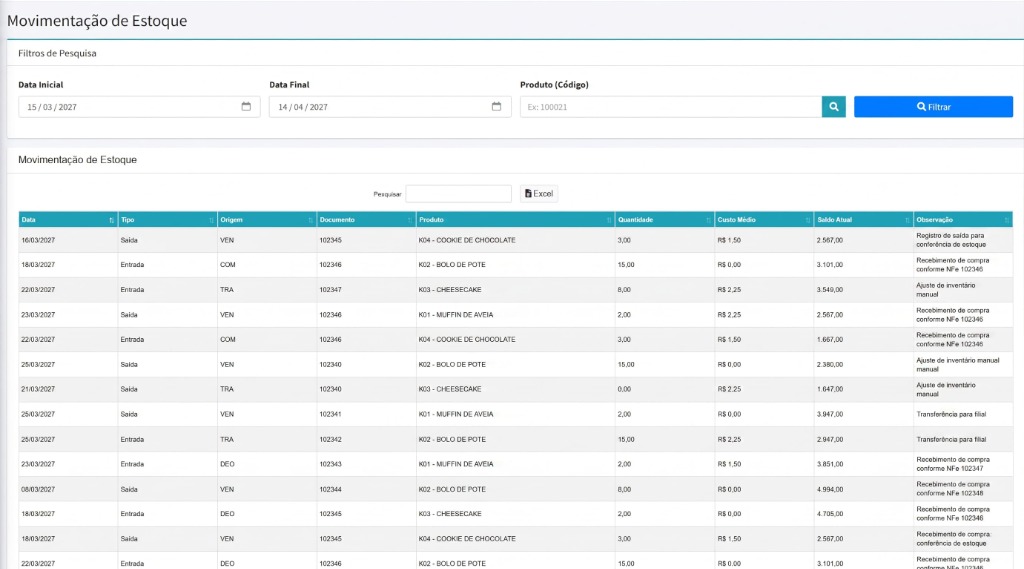Viewport: 1024px width, 569px height.
Task: Click date cell 08/03/2027
Action: [38, 489]
